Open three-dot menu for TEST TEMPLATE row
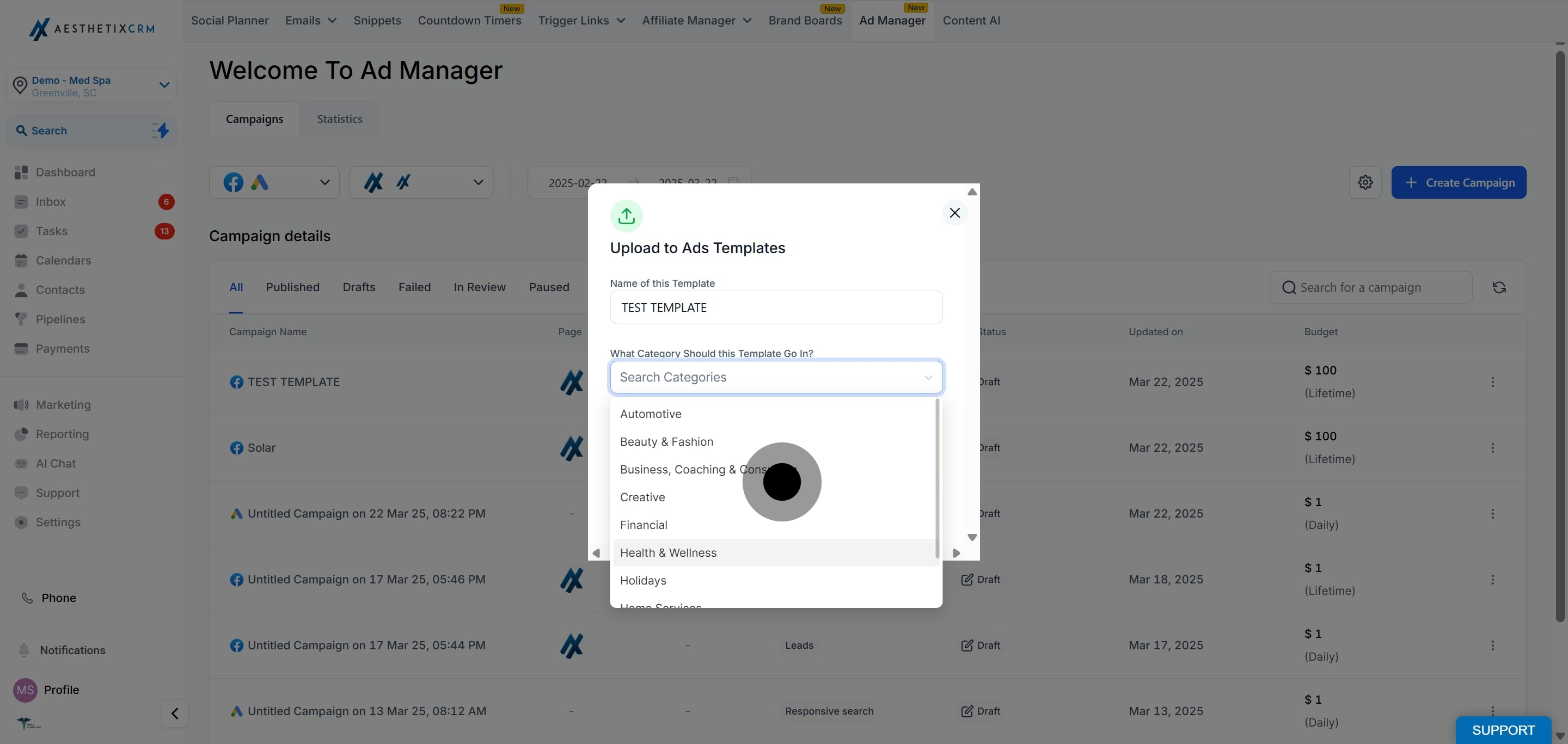Viewport: 1568px width, 744px height. [x=1492, y=382]
